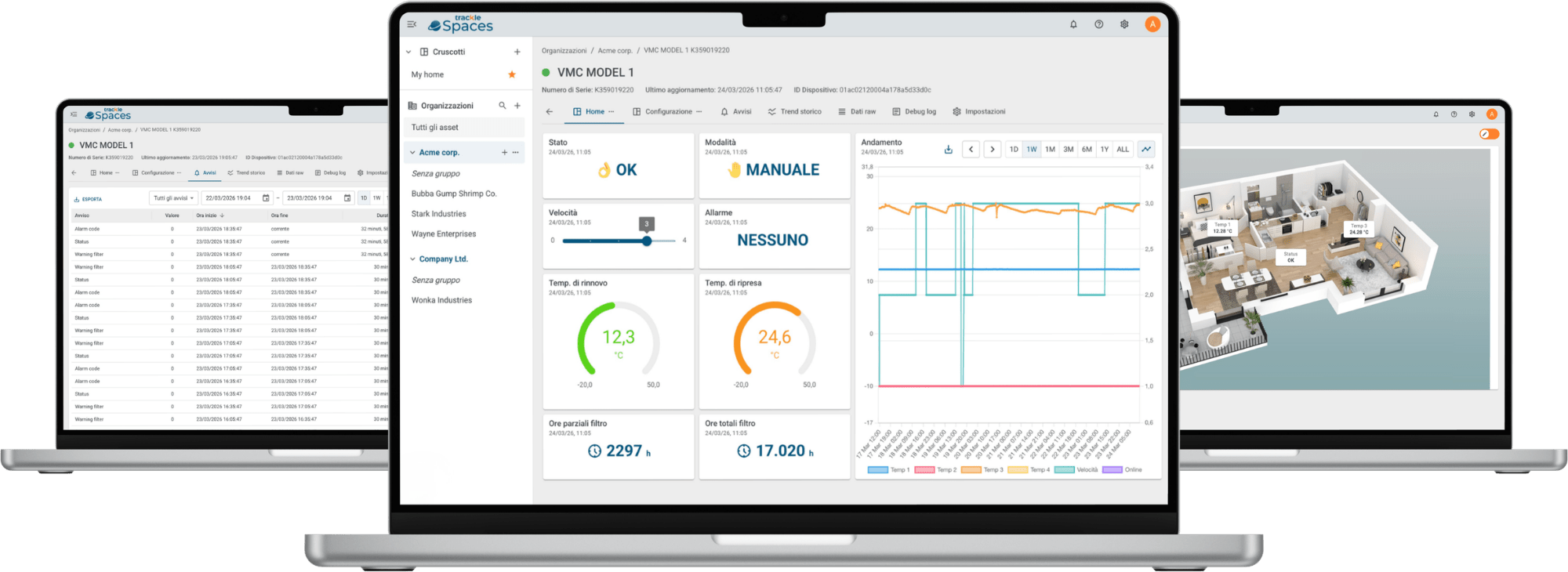The image size is (1568, 572).
Task: Open the Impostazioni tab in center window
Action: (979, 111)
